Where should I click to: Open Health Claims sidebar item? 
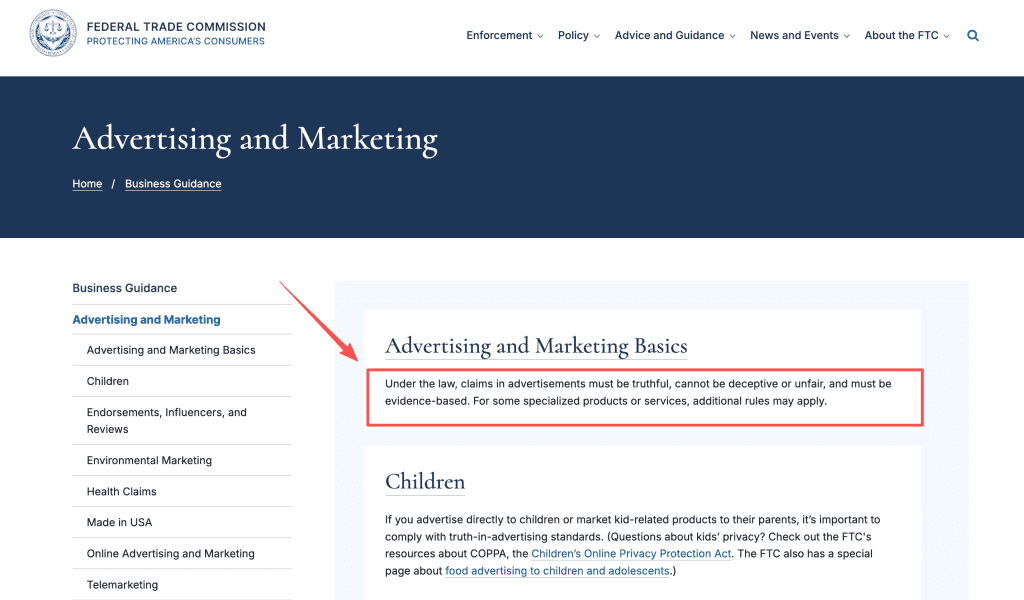(121, 492)
